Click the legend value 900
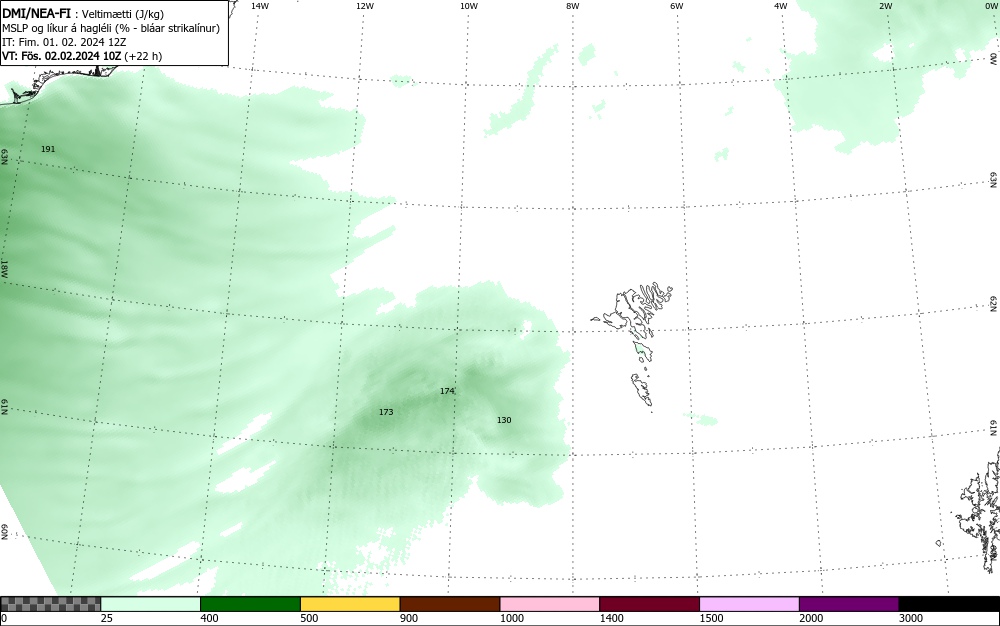 click(409, 618)
